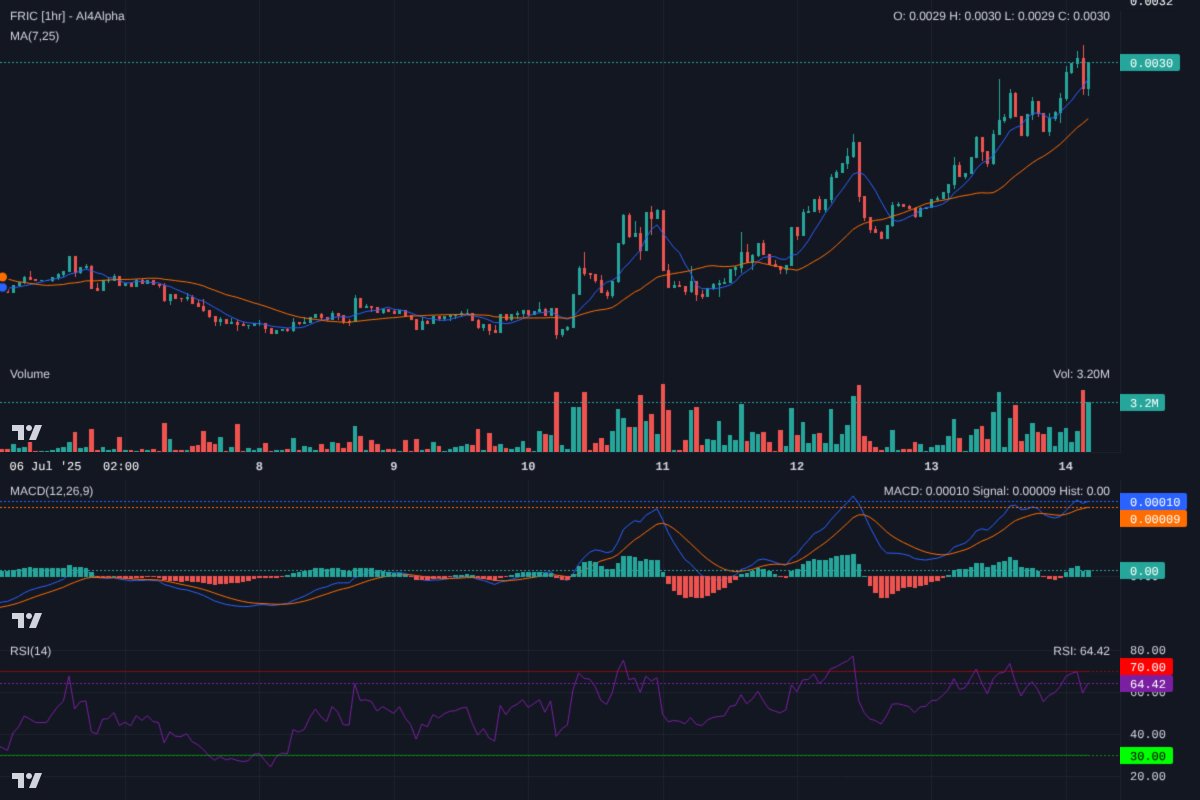Click day 12 on the time axis
The width and height of the screenshot is (1200, 800).
pos(797,466)
